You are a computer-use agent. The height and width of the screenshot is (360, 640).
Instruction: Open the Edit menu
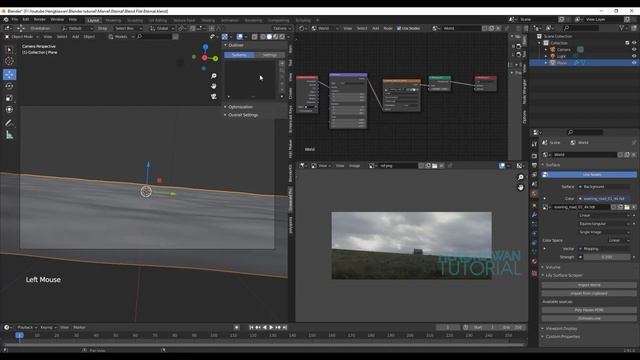(x=26, y=20)
